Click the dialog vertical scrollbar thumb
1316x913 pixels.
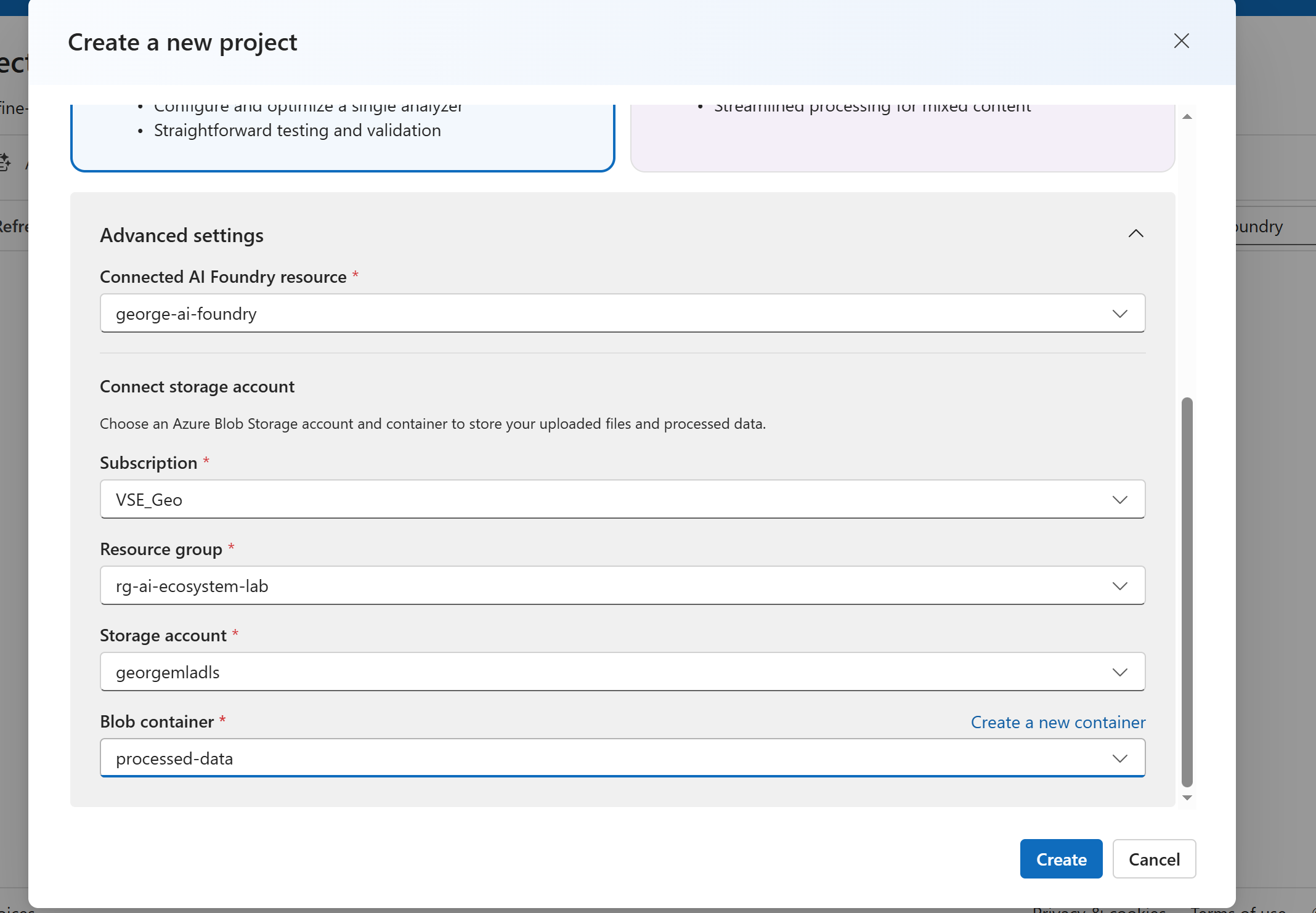(1187, 591)
